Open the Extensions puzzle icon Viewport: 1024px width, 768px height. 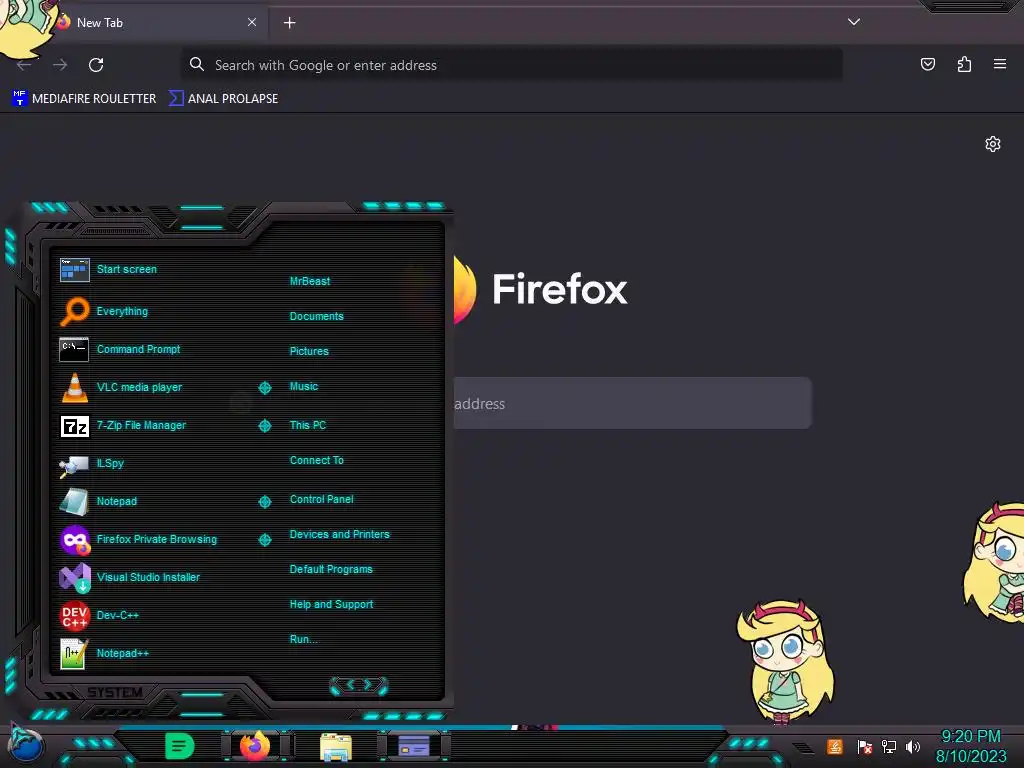pos(964,64)
